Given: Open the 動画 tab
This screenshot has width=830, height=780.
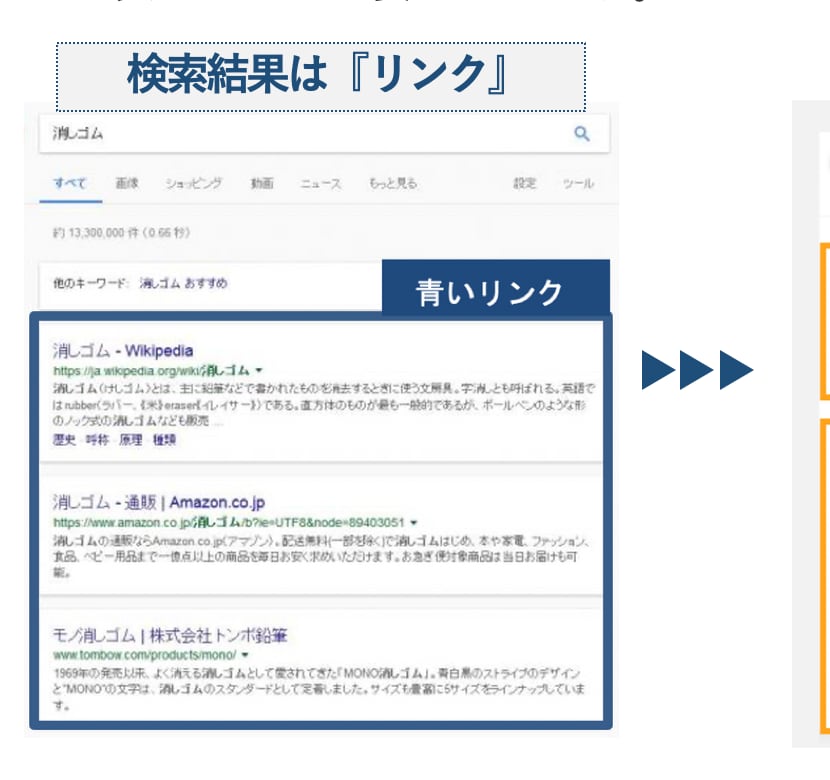Looking at the screenshot, I should [x=262, y=184].
